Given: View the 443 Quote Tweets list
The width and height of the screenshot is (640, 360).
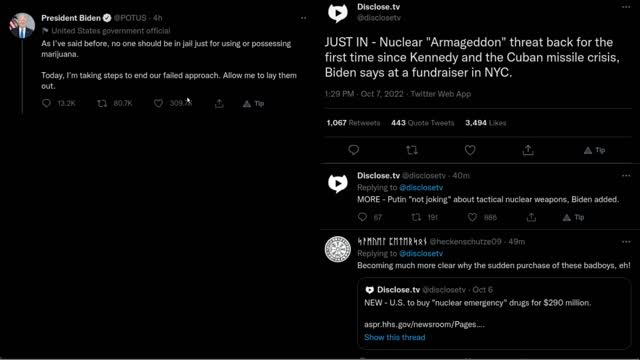Looking at the screenshot, I should point(422,123).
